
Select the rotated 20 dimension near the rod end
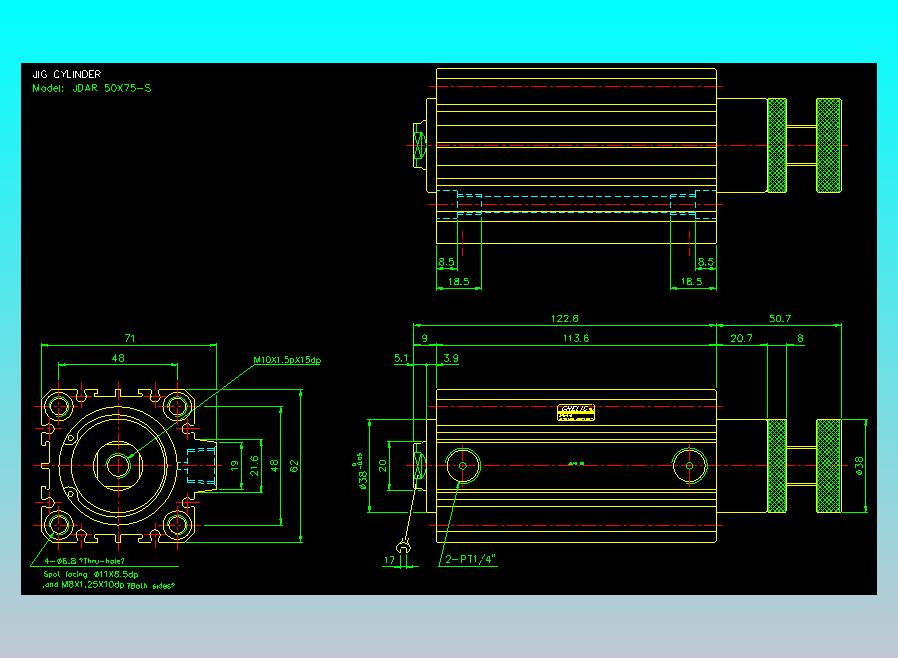383,466
